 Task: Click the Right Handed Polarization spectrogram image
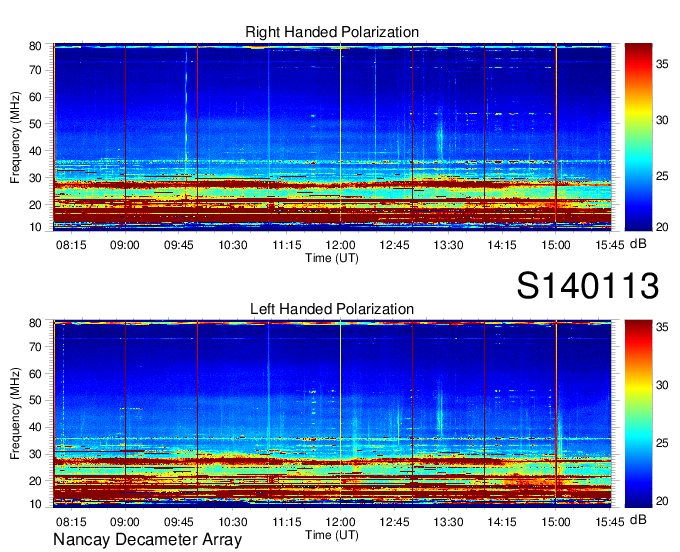click(x=332, y=137)
